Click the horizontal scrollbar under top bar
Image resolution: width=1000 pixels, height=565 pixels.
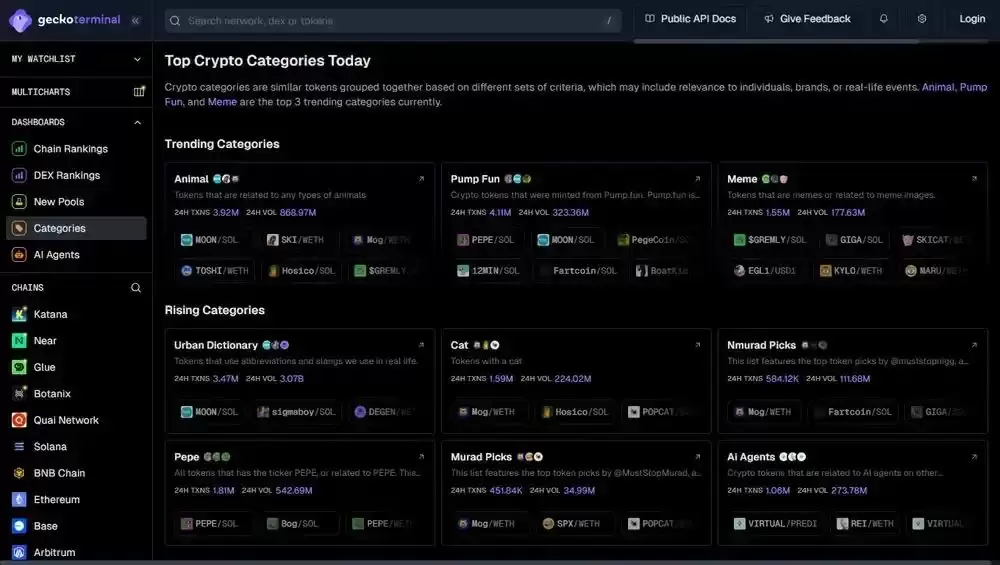776,41
